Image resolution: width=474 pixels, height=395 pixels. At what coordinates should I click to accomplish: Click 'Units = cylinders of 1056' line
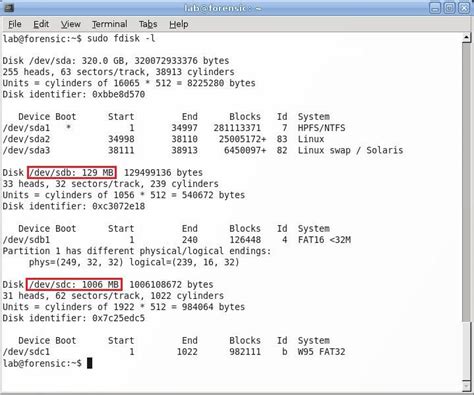[124, 195]
